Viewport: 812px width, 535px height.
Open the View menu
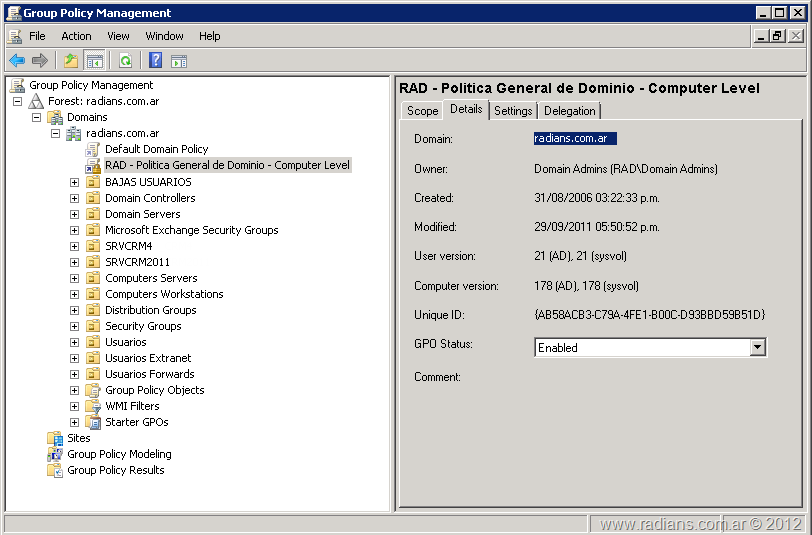118,36
